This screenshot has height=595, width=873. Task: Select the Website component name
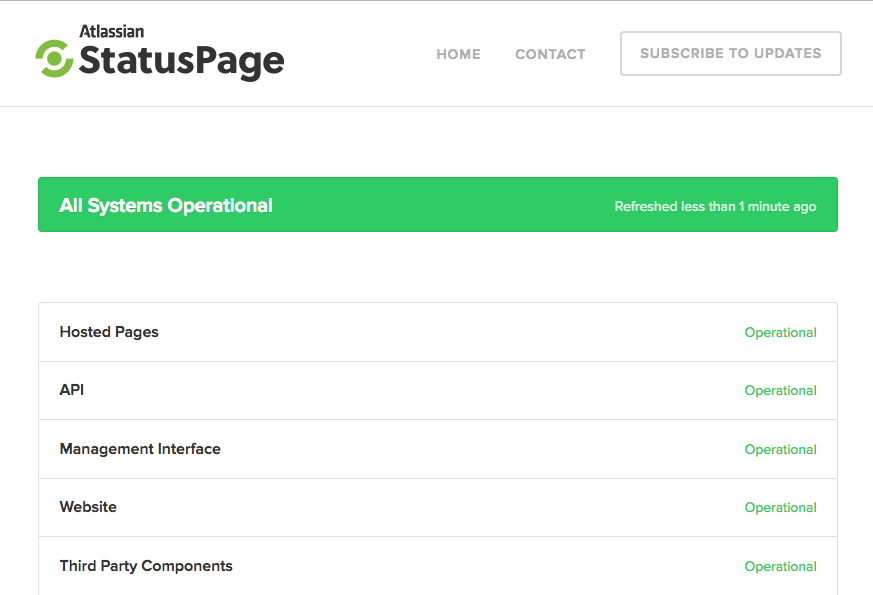tap(88, 507)
